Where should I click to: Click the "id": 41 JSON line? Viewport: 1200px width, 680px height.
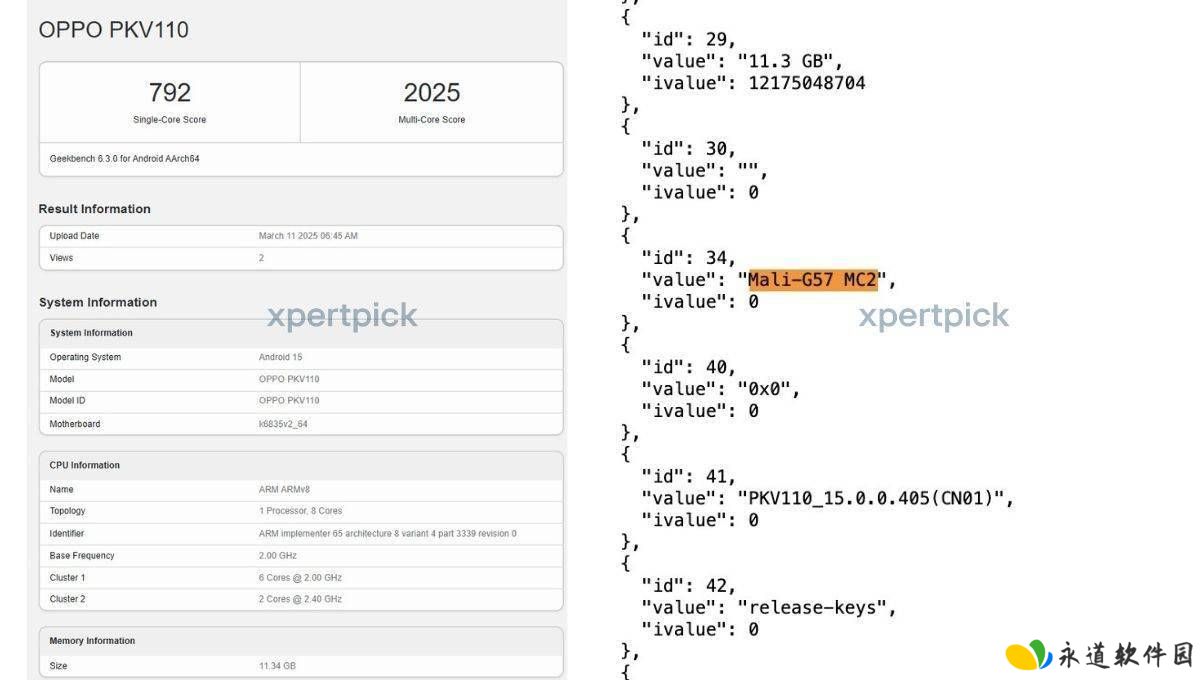click(x=689, y=476)
